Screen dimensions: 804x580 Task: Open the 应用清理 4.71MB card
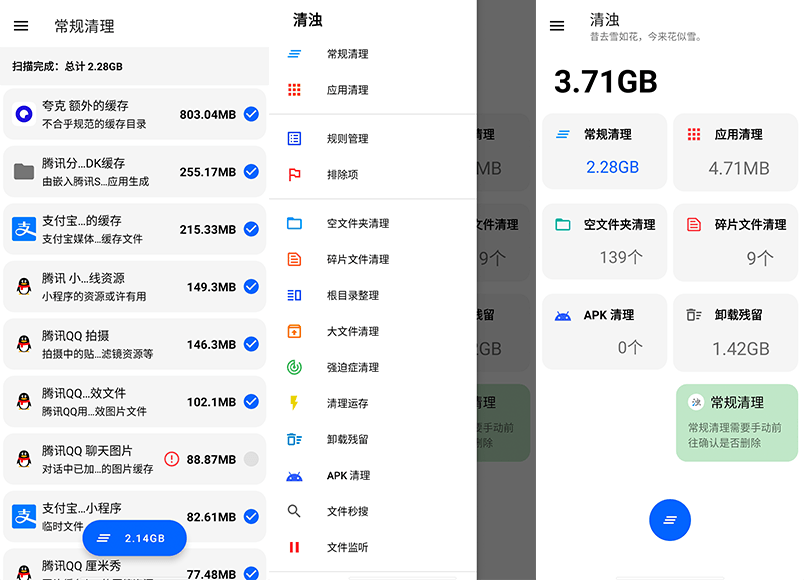pos(735,152)
